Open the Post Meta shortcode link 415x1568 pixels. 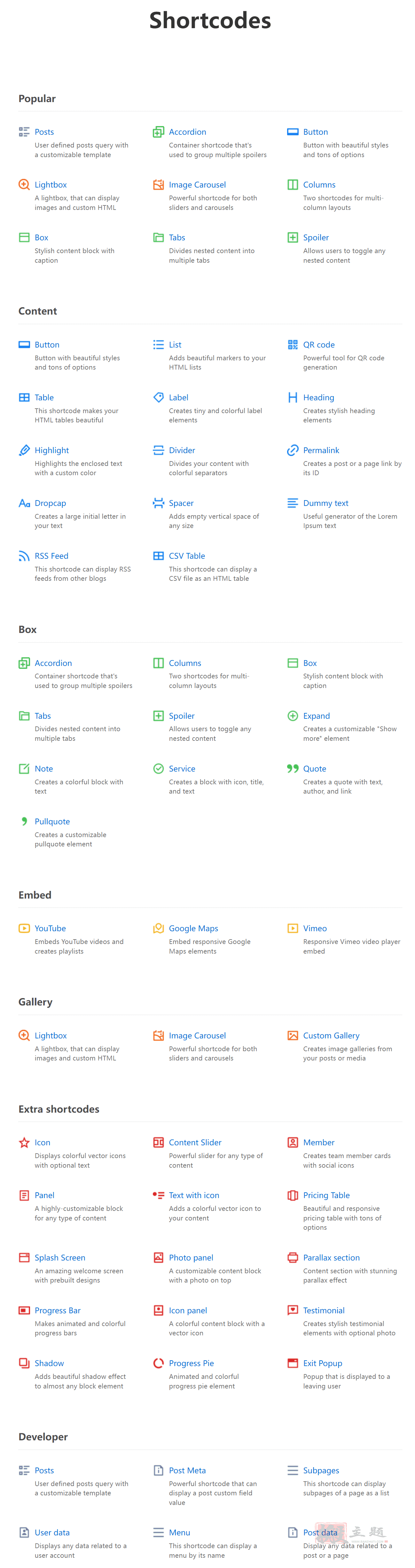pos(187,1470)
